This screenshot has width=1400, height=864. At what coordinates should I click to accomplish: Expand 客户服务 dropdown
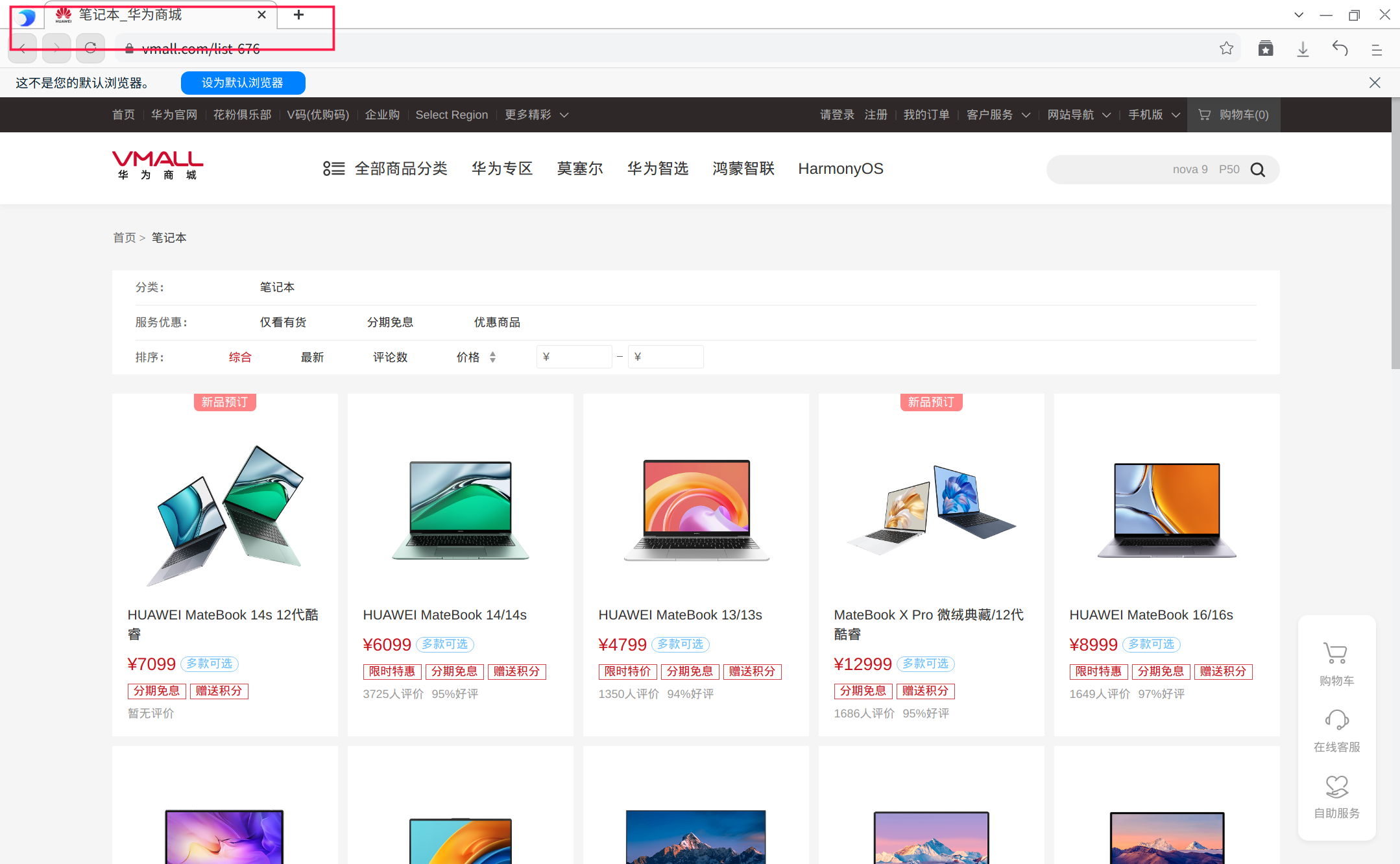998,115
